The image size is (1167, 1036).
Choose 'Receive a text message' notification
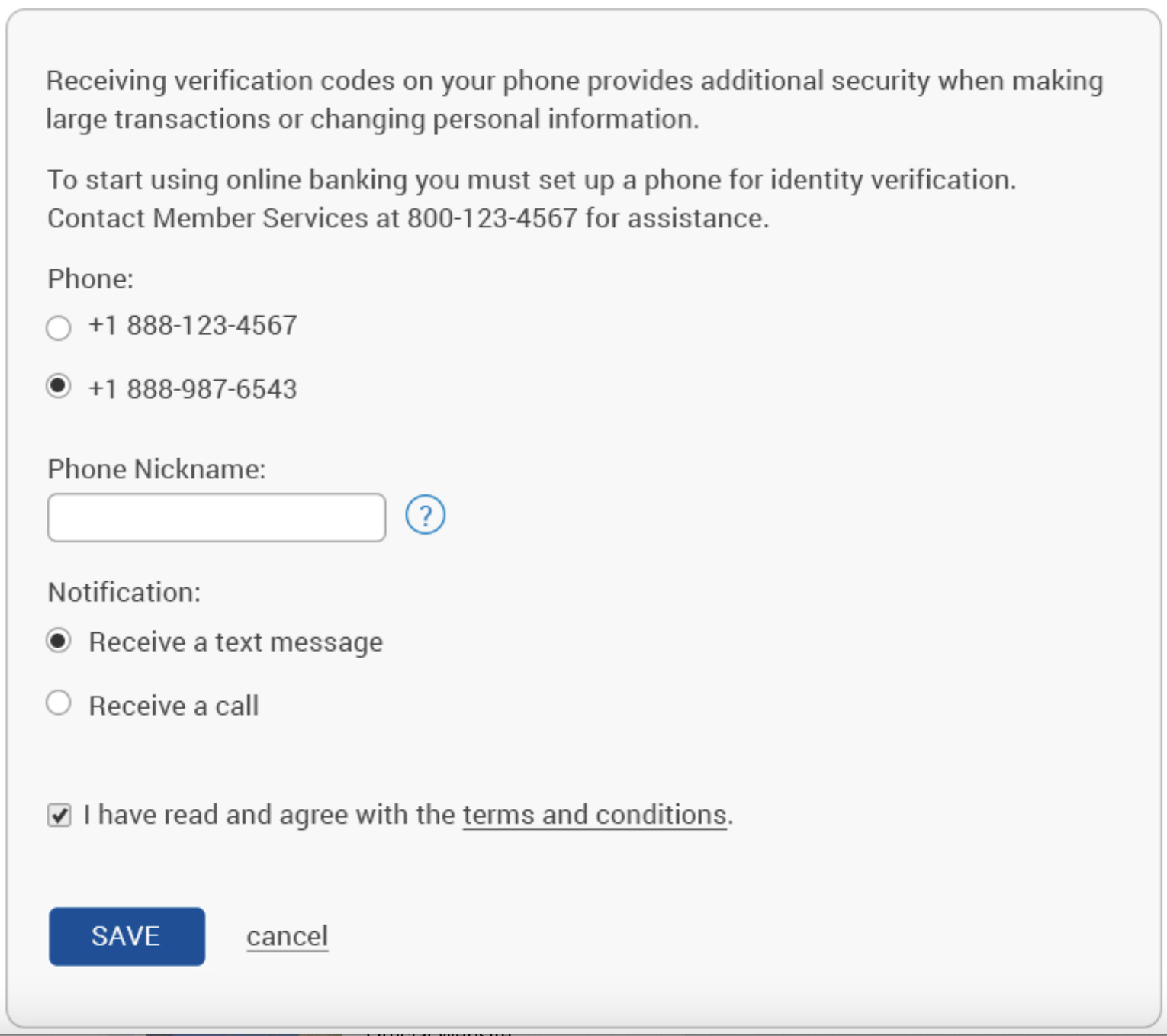[59, 642]
